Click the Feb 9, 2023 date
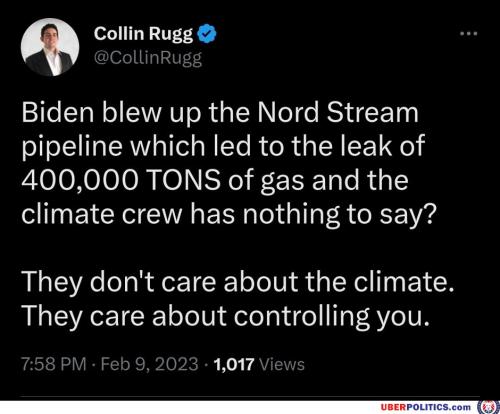Viewport: 500px width, 414px height. 149,364
